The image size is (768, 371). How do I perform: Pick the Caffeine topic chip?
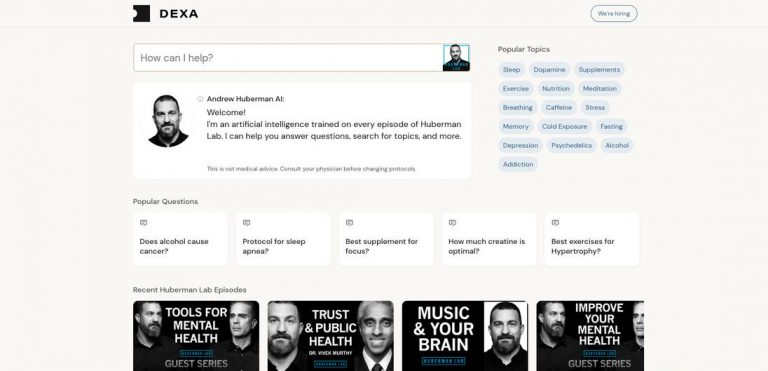[558, 107]
